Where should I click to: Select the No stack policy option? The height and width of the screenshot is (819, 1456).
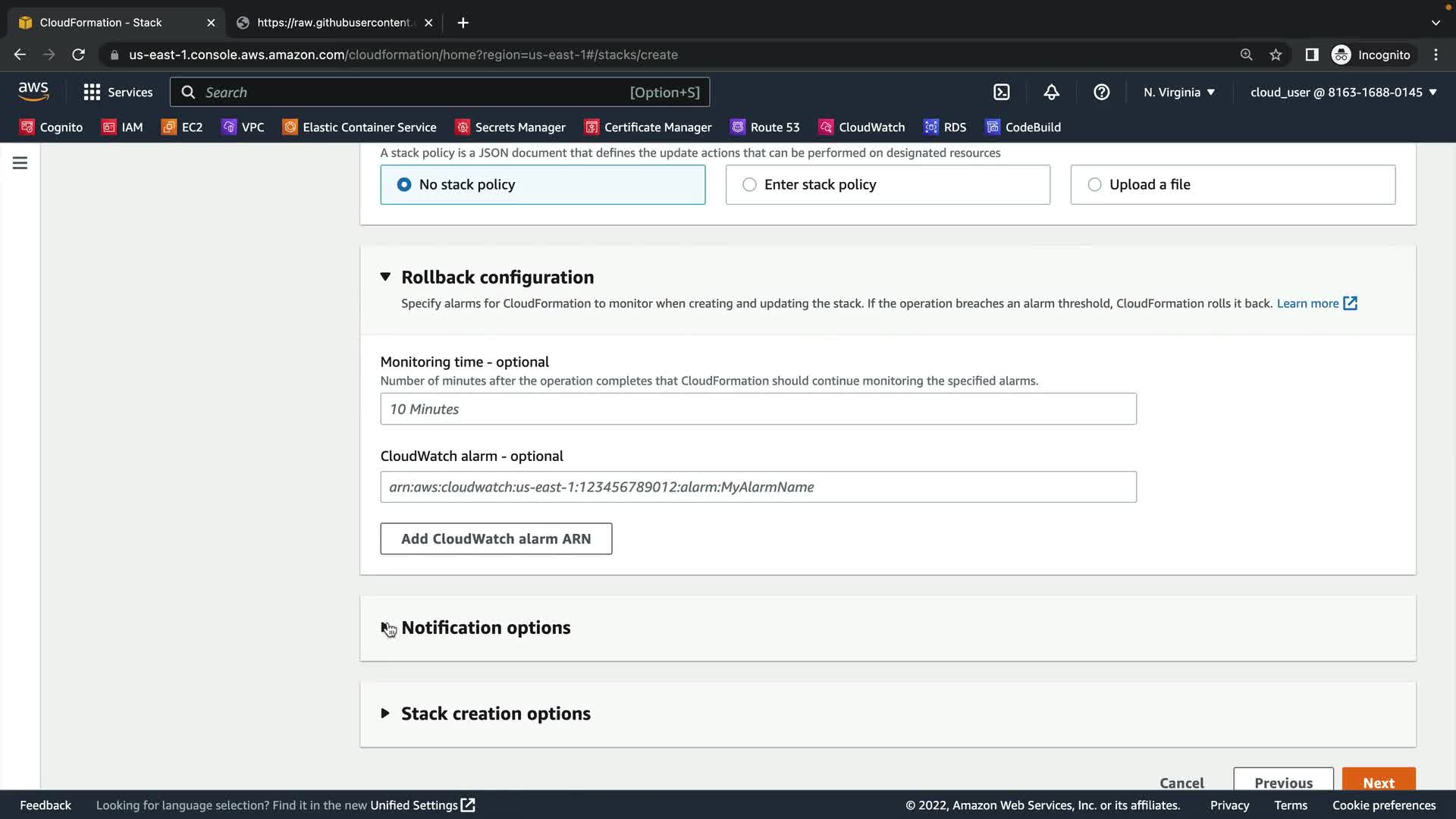pos(404,184)
